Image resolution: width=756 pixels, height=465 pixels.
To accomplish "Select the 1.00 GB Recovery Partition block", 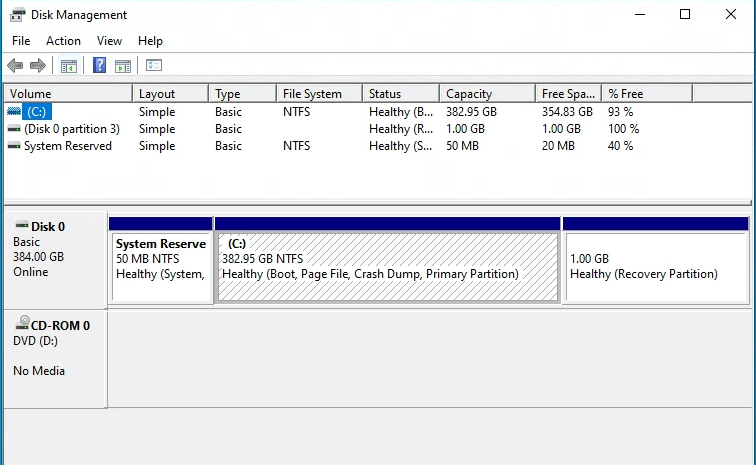I will (x=655, y=267).
